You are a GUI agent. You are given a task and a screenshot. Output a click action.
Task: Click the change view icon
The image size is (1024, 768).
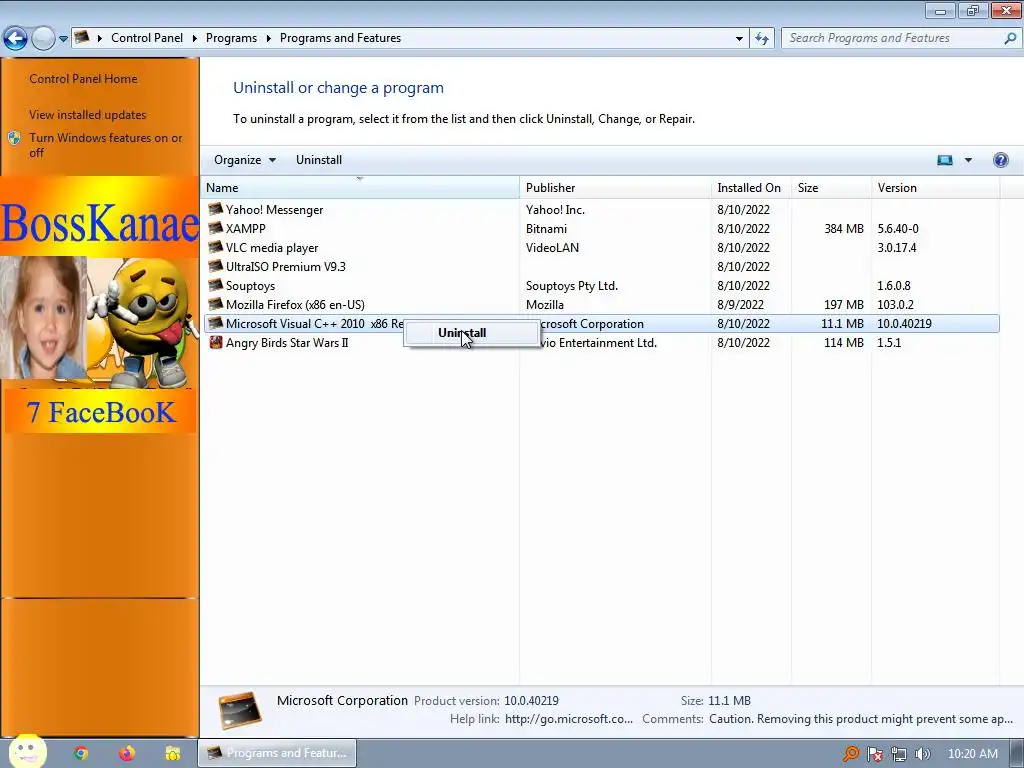pos(944,160)
